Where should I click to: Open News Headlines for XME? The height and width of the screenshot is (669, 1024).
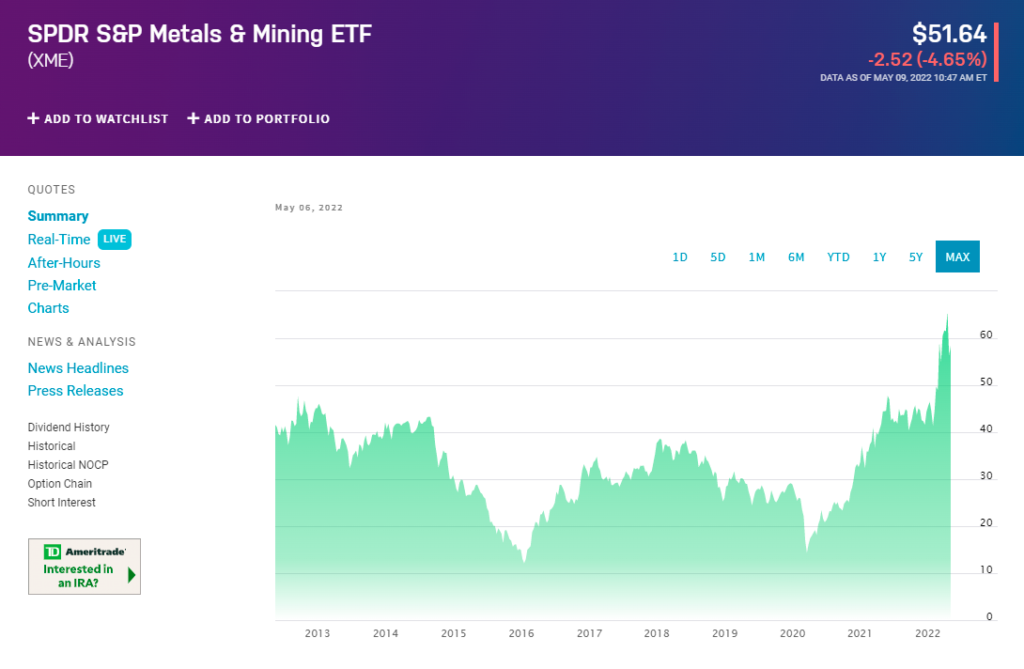[x=78, y=368]
